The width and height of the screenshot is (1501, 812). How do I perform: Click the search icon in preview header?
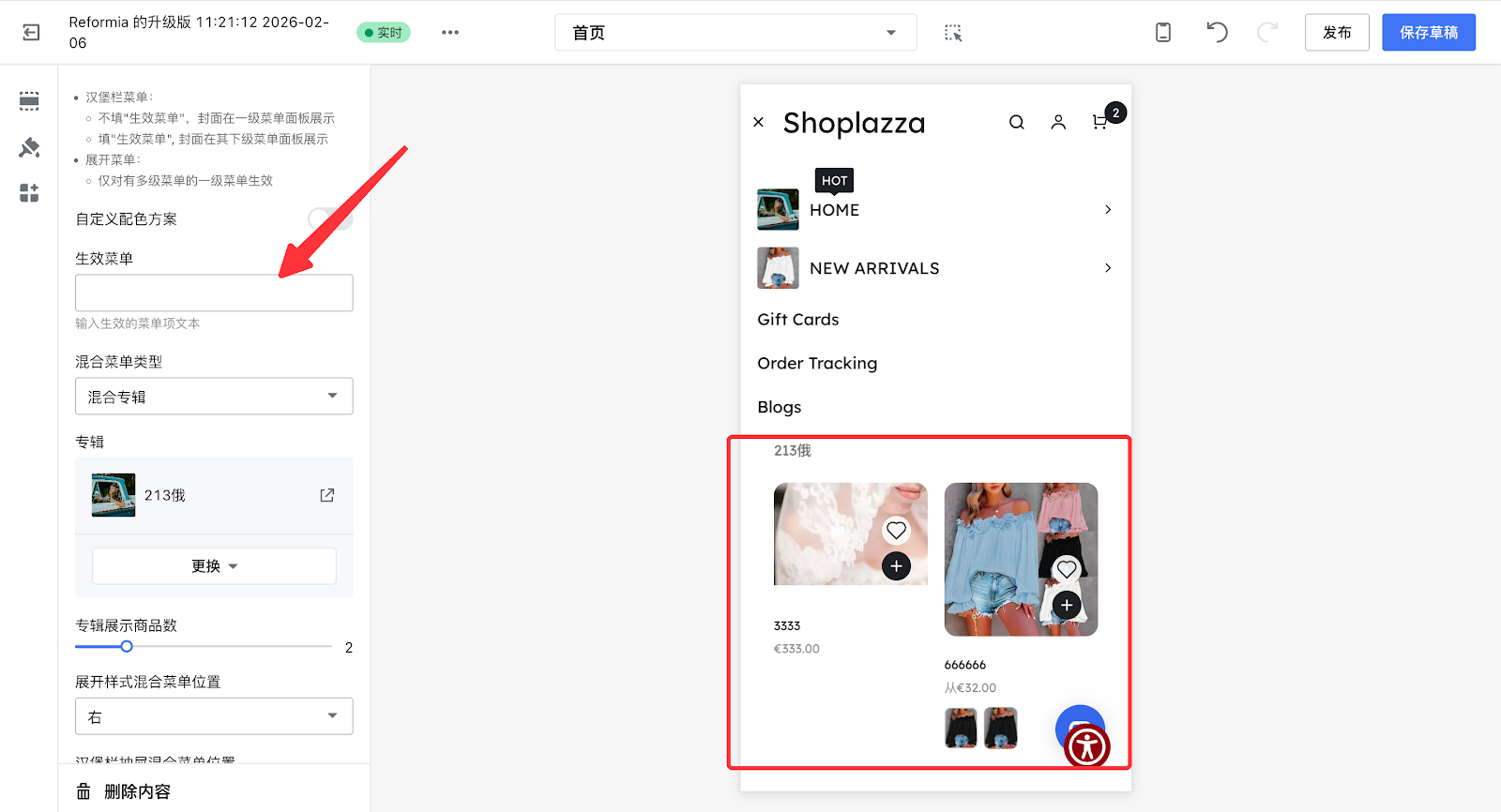click(1016, 123)
